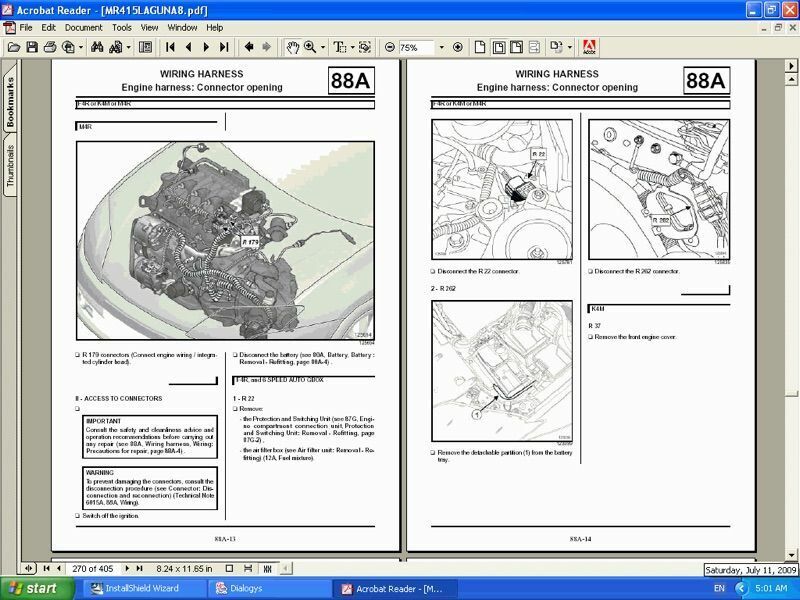Open the dropdown beside the web globe icon
The width and height of the screenshot is (800, 600).
click(x=81, y=47)
